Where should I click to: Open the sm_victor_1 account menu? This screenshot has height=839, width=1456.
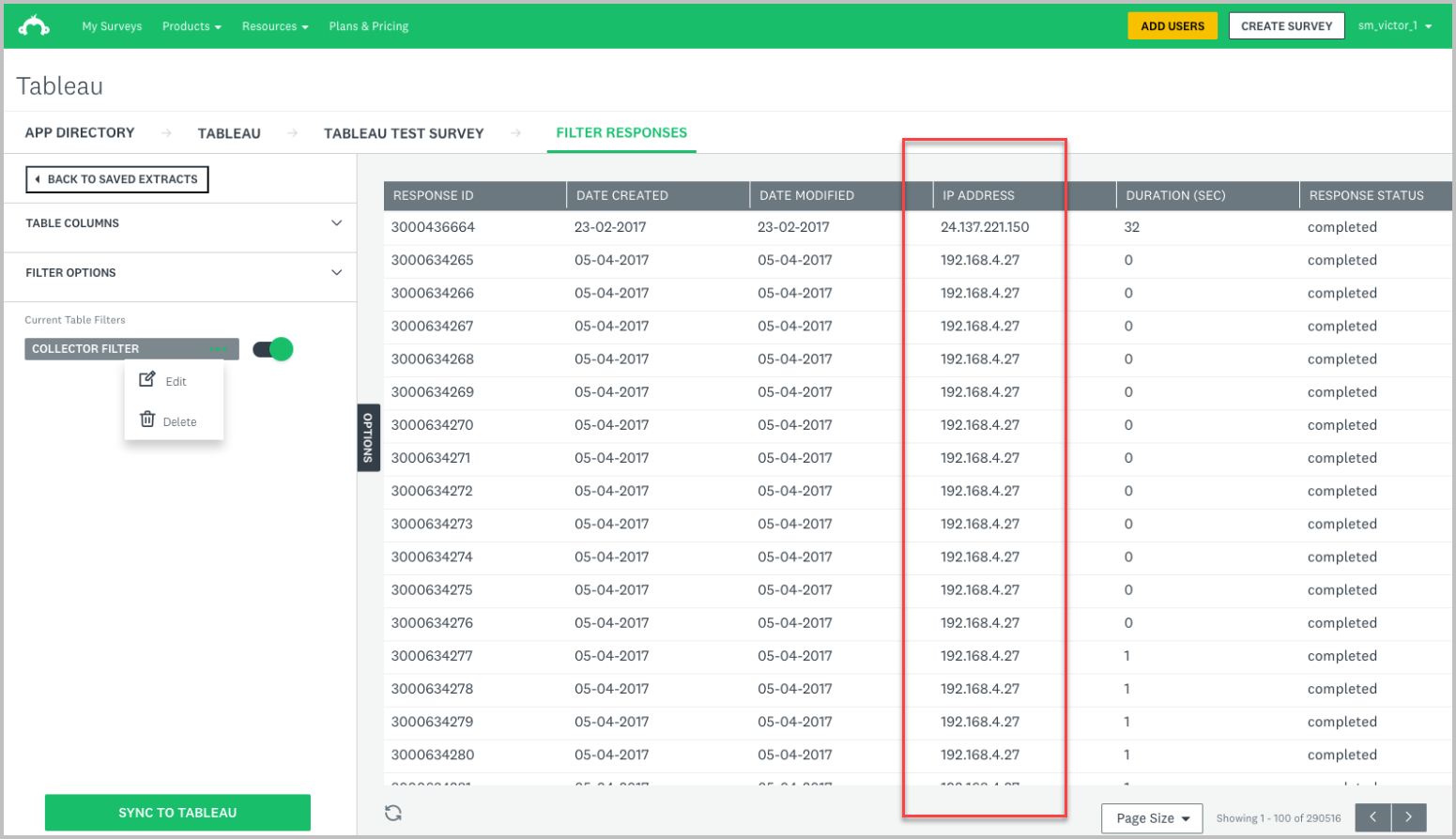(x=1395, y=26)
